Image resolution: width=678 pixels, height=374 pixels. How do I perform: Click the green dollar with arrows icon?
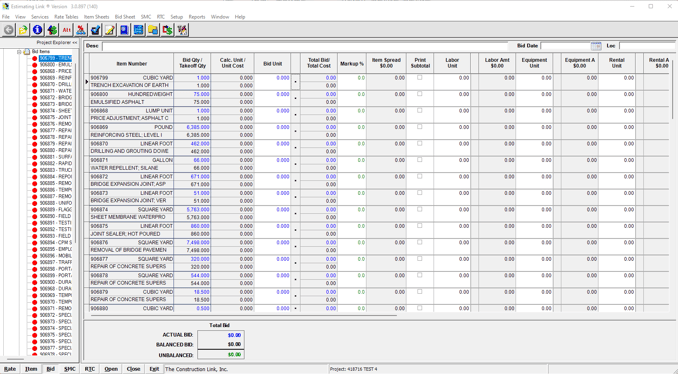point(52,30)
